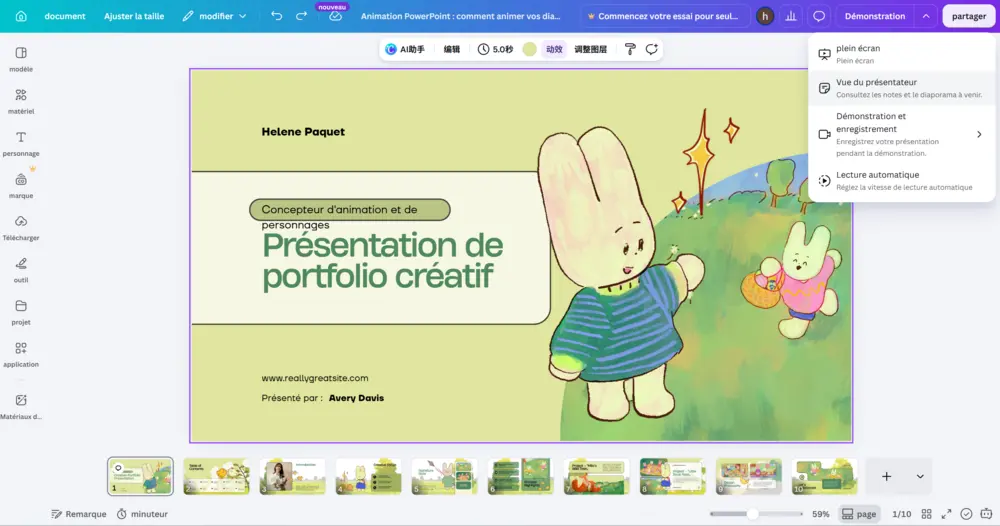This screenshot has width=1000, height=526.
Task: Open the outil draw tool panel
Action: pyautogui.click(x=21, y=270)
